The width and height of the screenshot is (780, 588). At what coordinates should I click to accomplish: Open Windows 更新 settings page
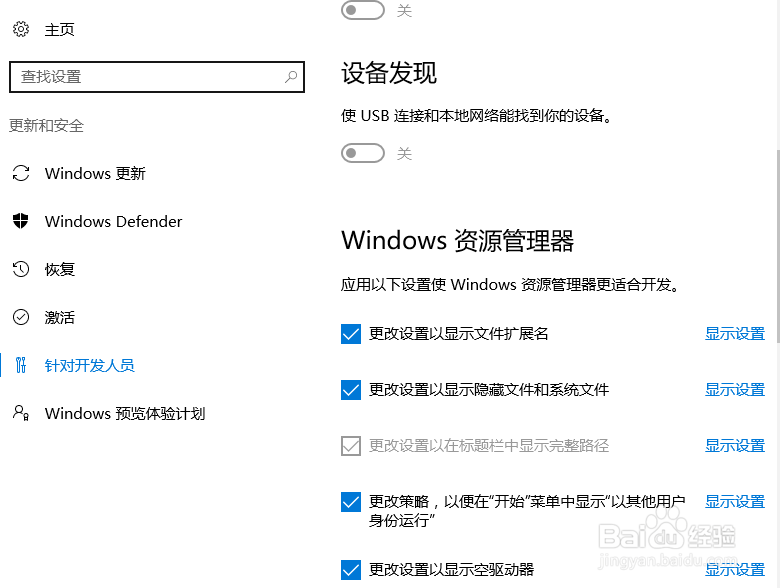[95, 173]
